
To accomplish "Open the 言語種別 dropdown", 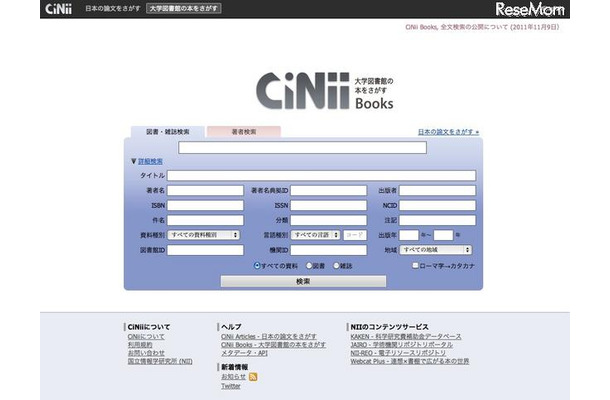I will (316, 235).
